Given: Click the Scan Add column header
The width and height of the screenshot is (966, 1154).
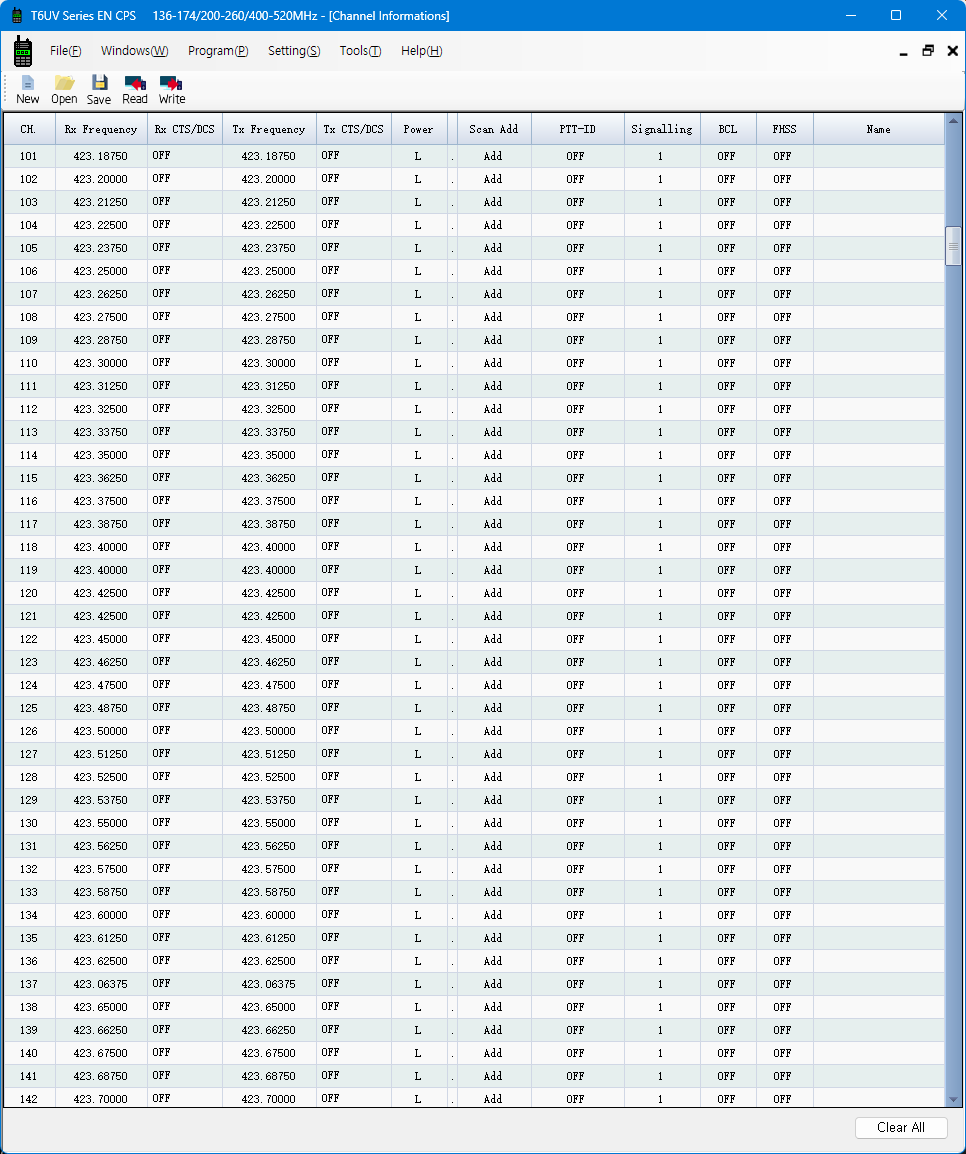Looking at the screenshot, I should pos(494,130).
